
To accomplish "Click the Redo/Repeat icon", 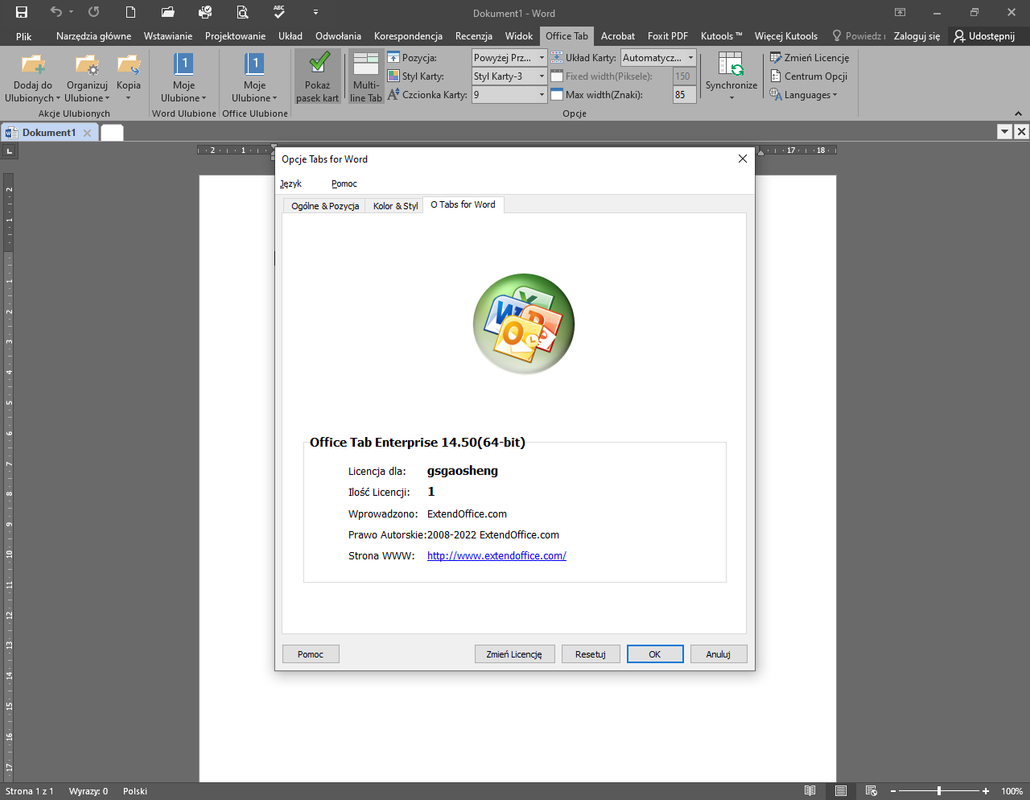I will tap(94, 12).
